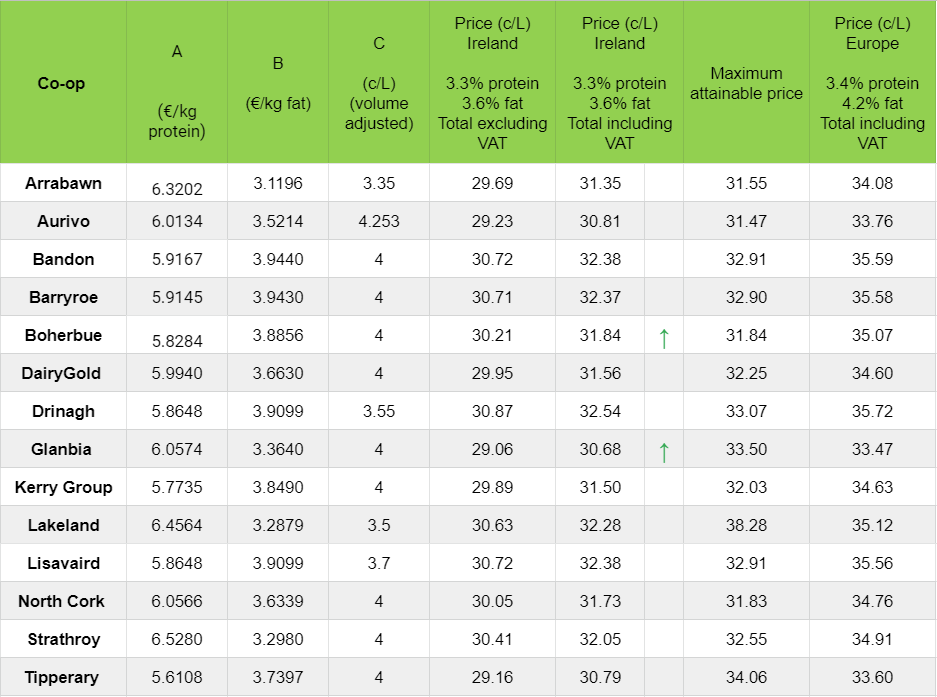Select the Barryroe co-op name cell
937x697 pixels.
click(x=63, y=297)
